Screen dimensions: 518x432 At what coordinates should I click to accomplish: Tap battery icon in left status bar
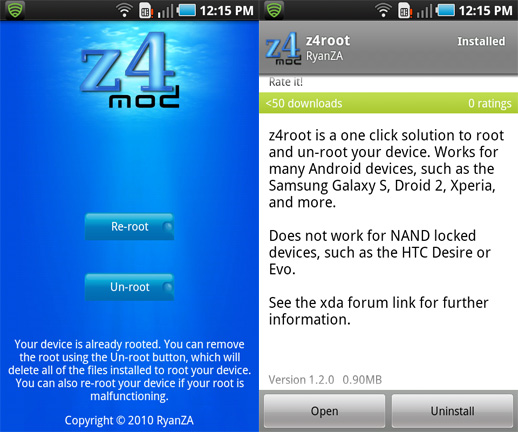(187, 10)
